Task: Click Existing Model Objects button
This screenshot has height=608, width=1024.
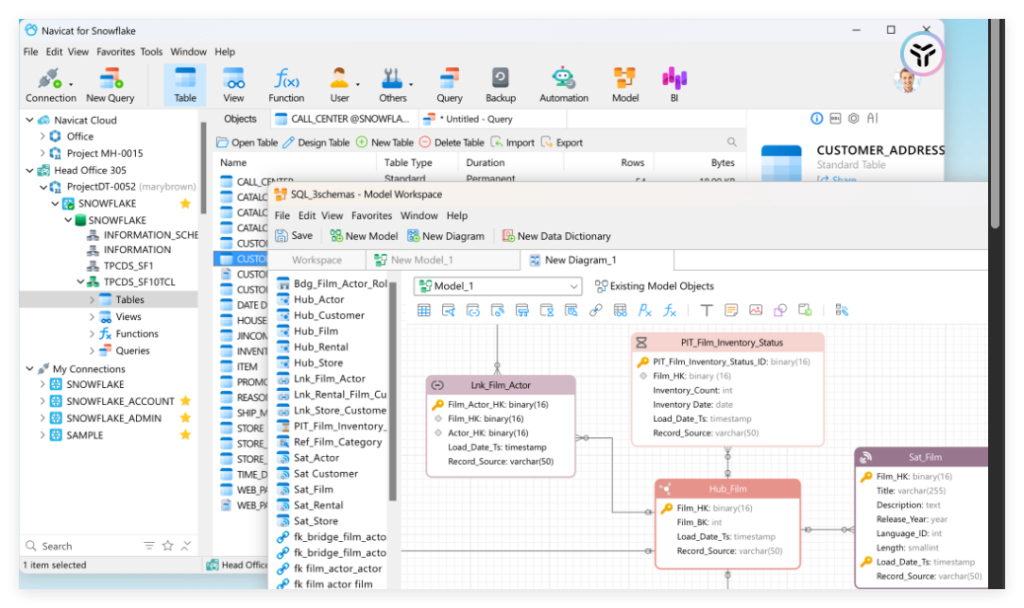Action: (654, 286)
